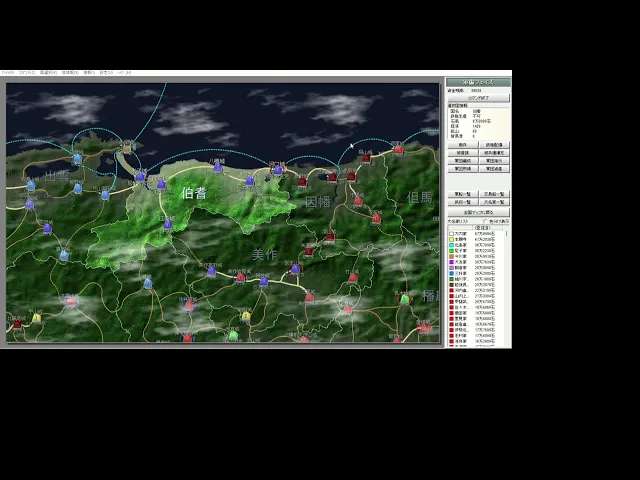640x480 pixels.
Task: Click the 軍団編成 button
Action: 462,161
